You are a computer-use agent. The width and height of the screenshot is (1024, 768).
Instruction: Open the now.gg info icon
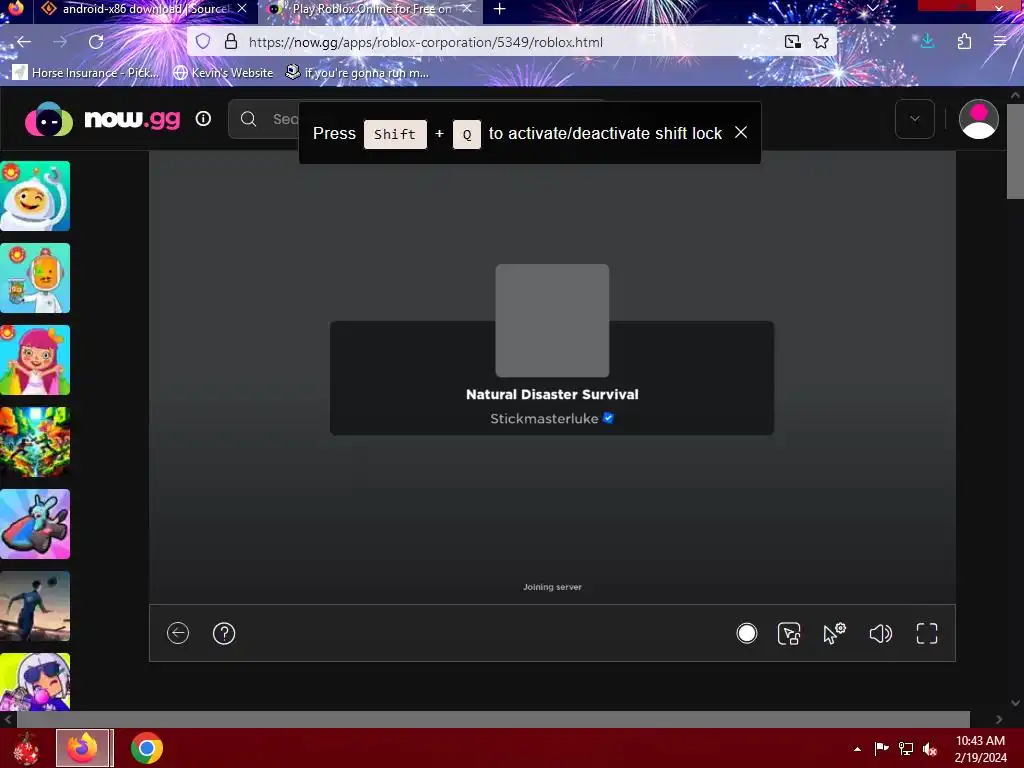point(203,119)
